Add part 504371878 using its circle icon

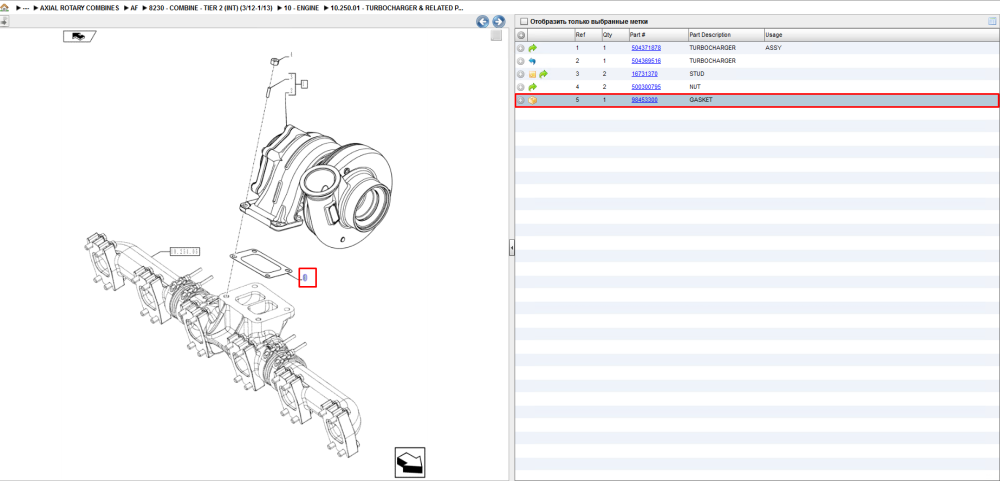[521, 48]
